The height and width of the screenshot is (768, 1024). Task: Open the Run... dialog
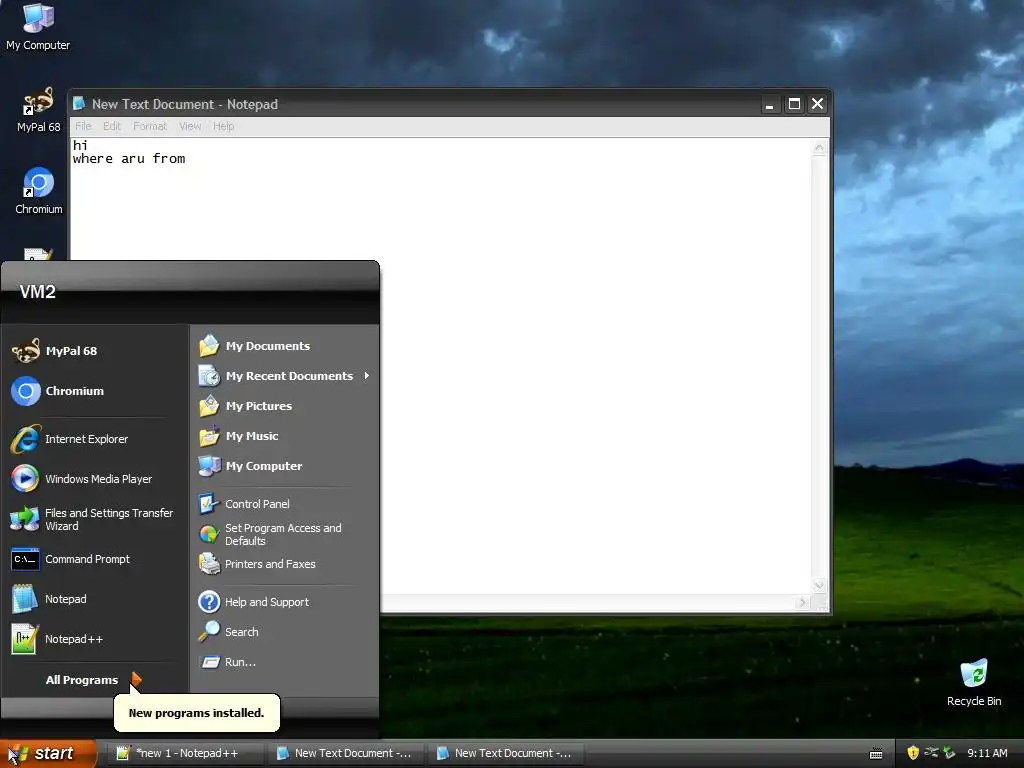point(284,662)
